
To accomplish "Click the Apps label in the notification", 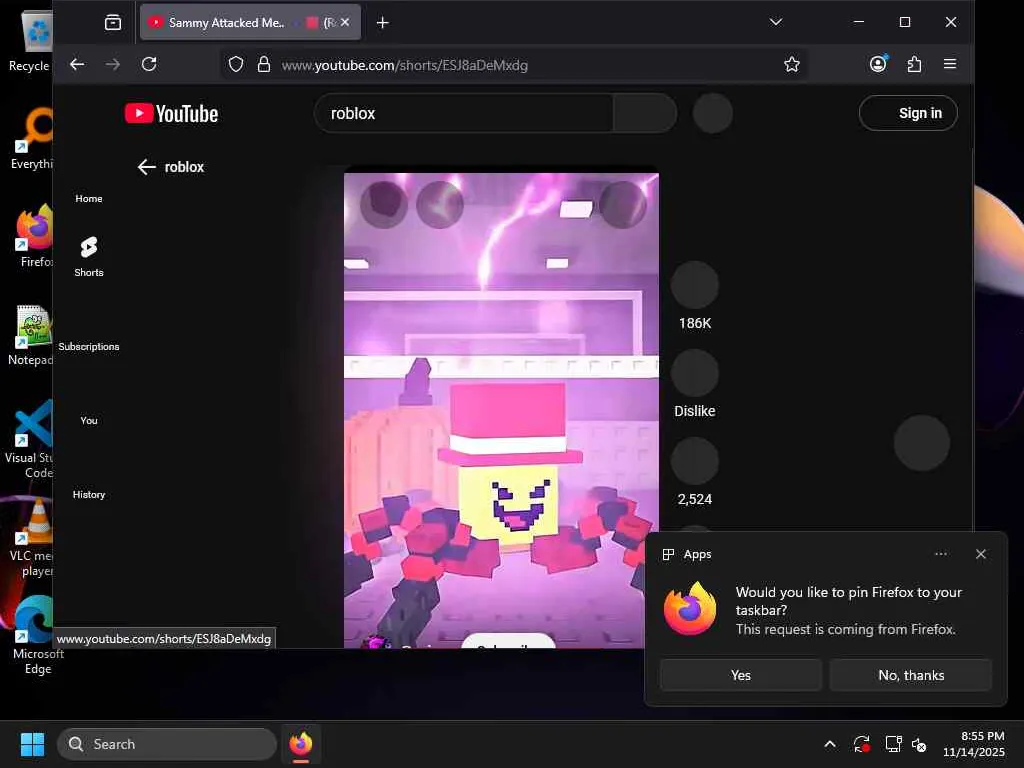I will [697, 554].
